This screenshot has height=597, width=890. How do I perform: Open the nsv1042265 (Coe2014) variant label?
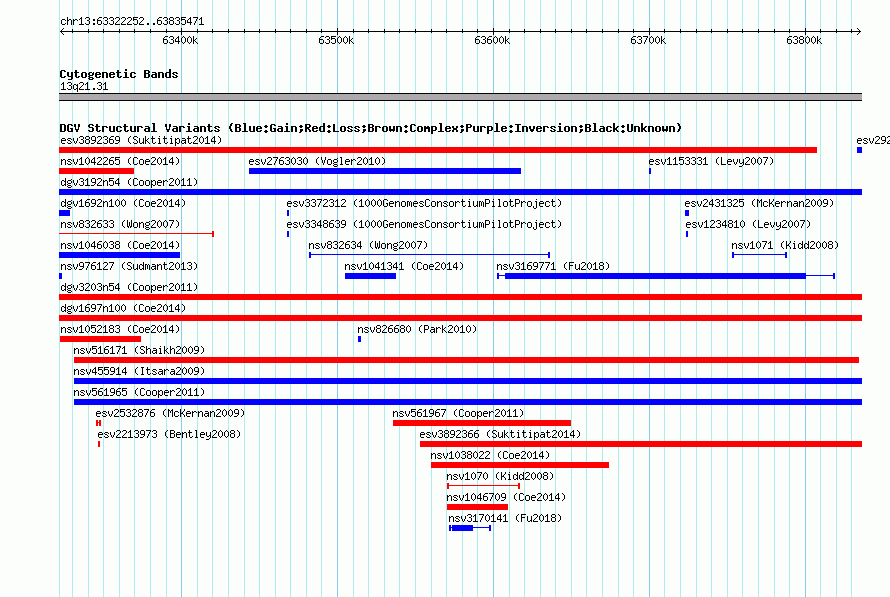coord(120,161)
